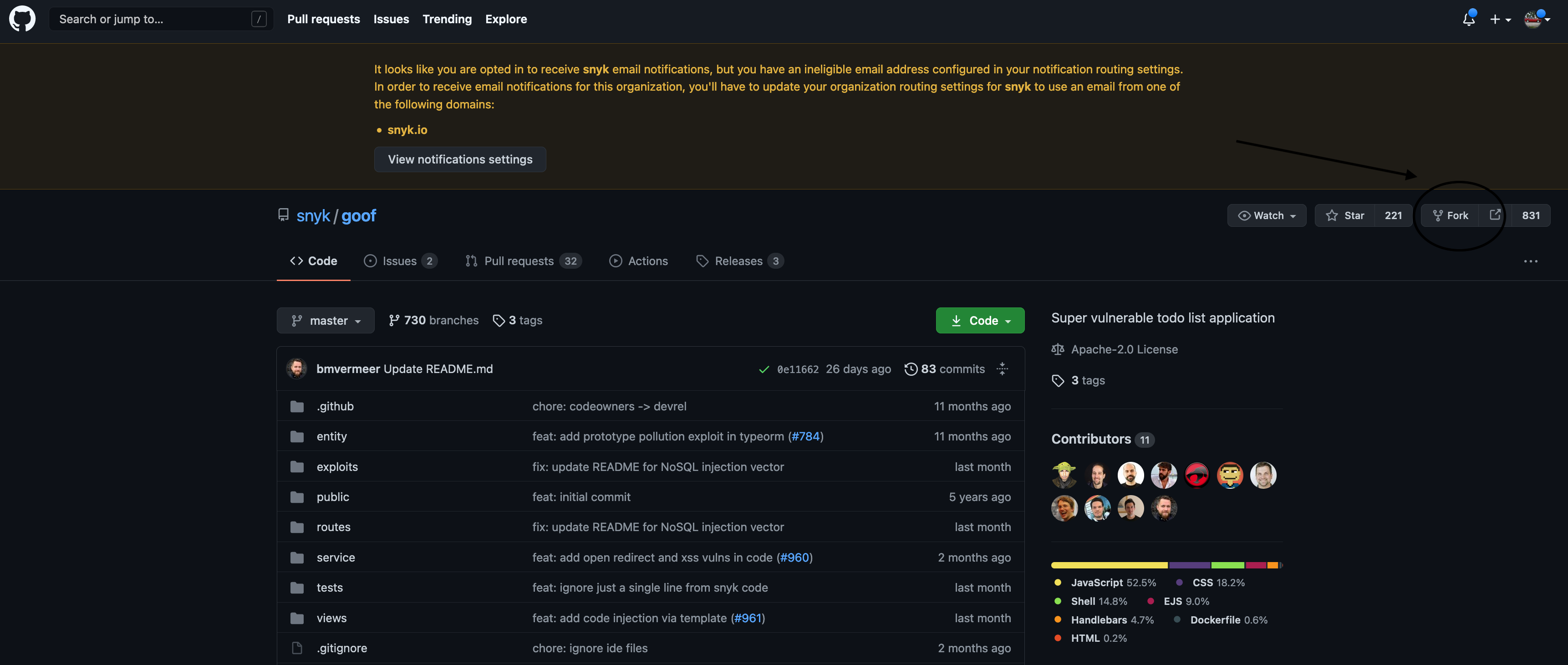Screen dimensions: 1568x665
Task: Open the three-dot overflow menu in repo nav
Action: (1530, 261)
